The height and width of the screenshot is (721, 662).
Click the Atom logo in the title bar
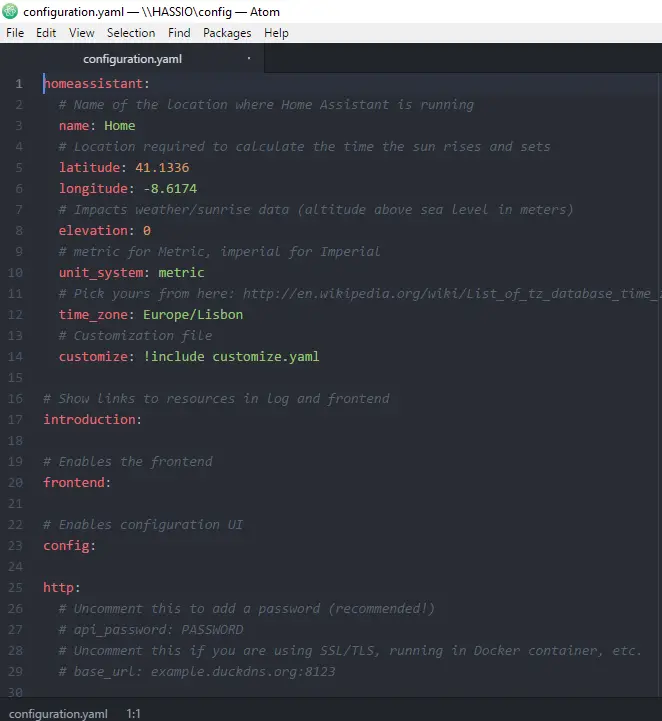point(10,11)
